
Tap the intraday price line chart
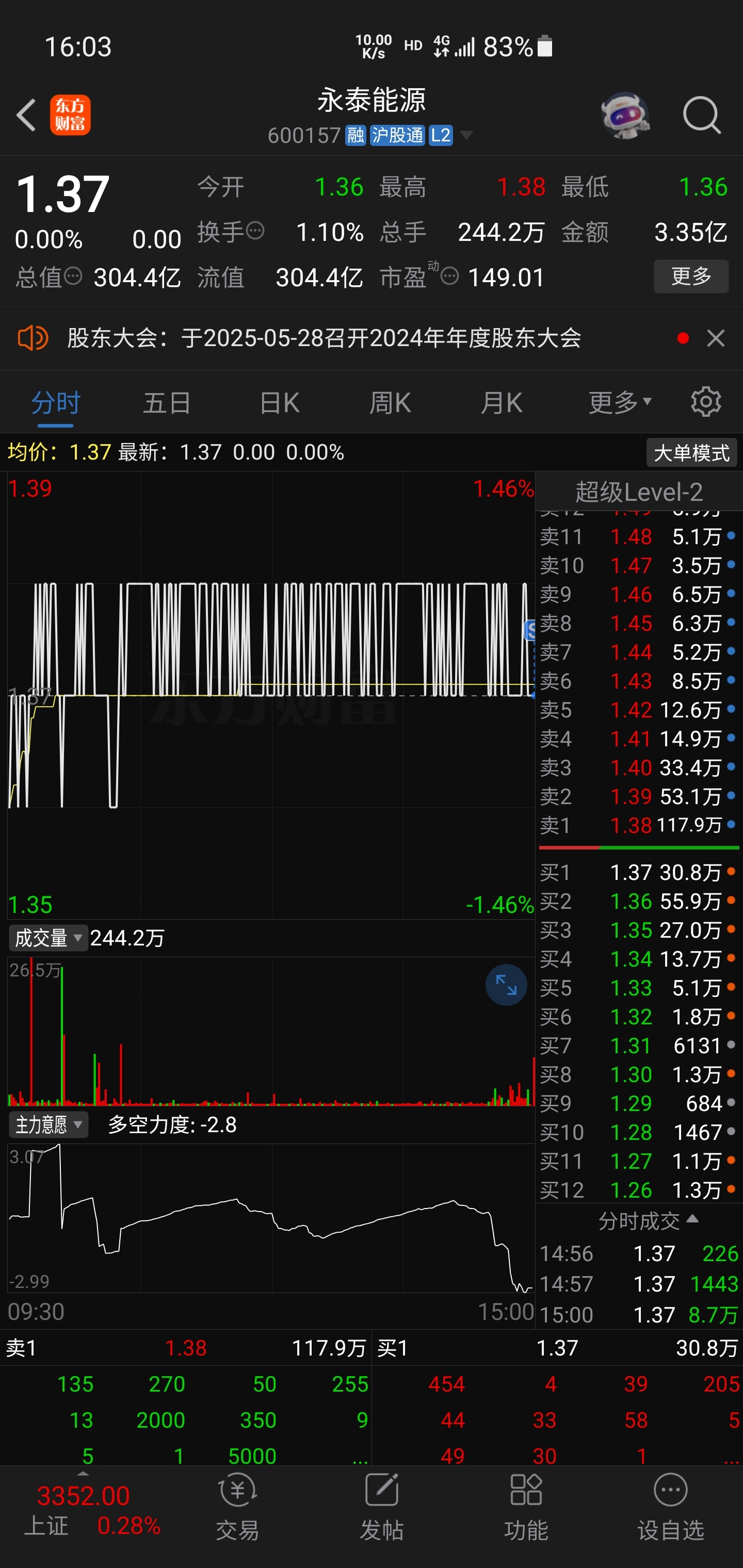[x=271, y=695]
